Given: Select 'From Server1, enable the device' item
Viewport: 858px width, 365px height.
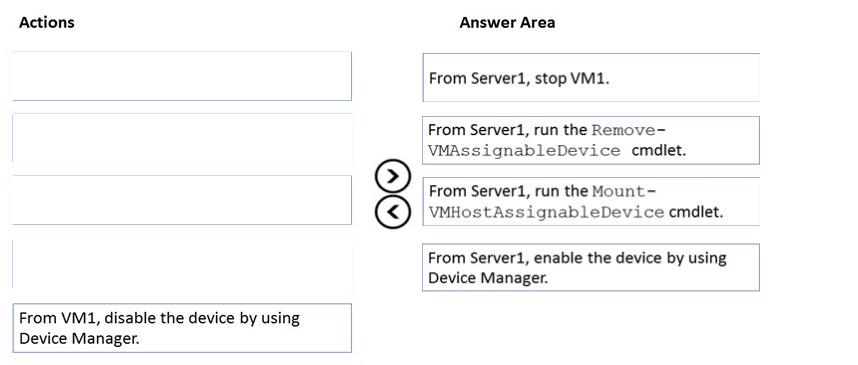Looking at the screenshot, I should (591, 267).
